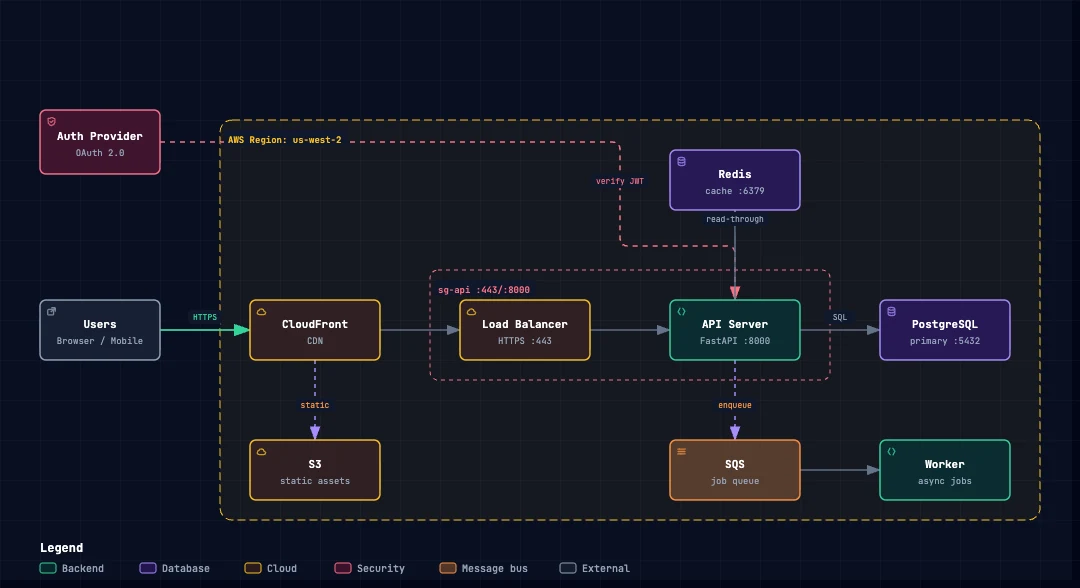Click the queue icon in SQS node

click(682, 452)
